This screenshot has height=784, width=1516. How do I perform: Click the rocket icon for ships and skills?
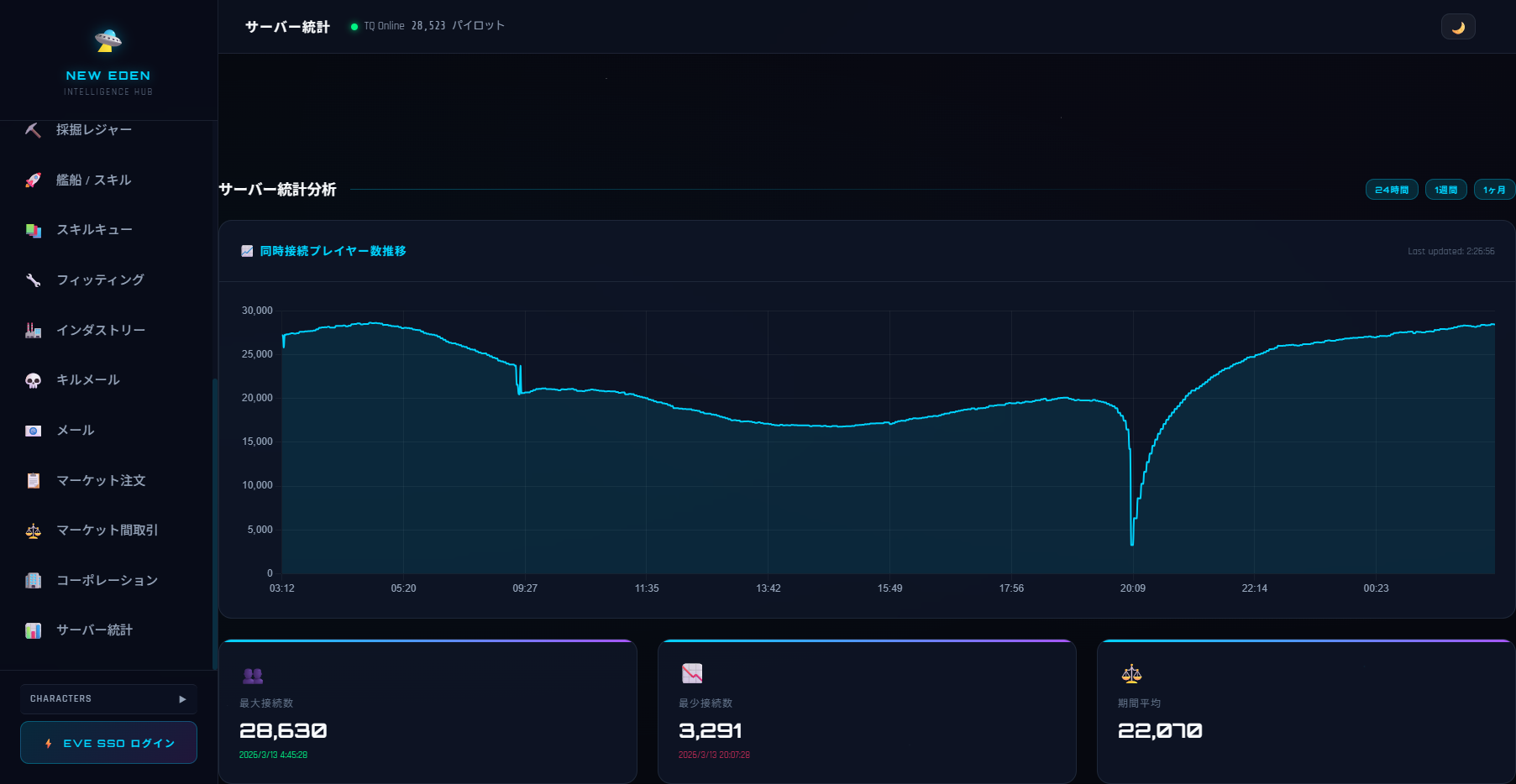(34, 180)
